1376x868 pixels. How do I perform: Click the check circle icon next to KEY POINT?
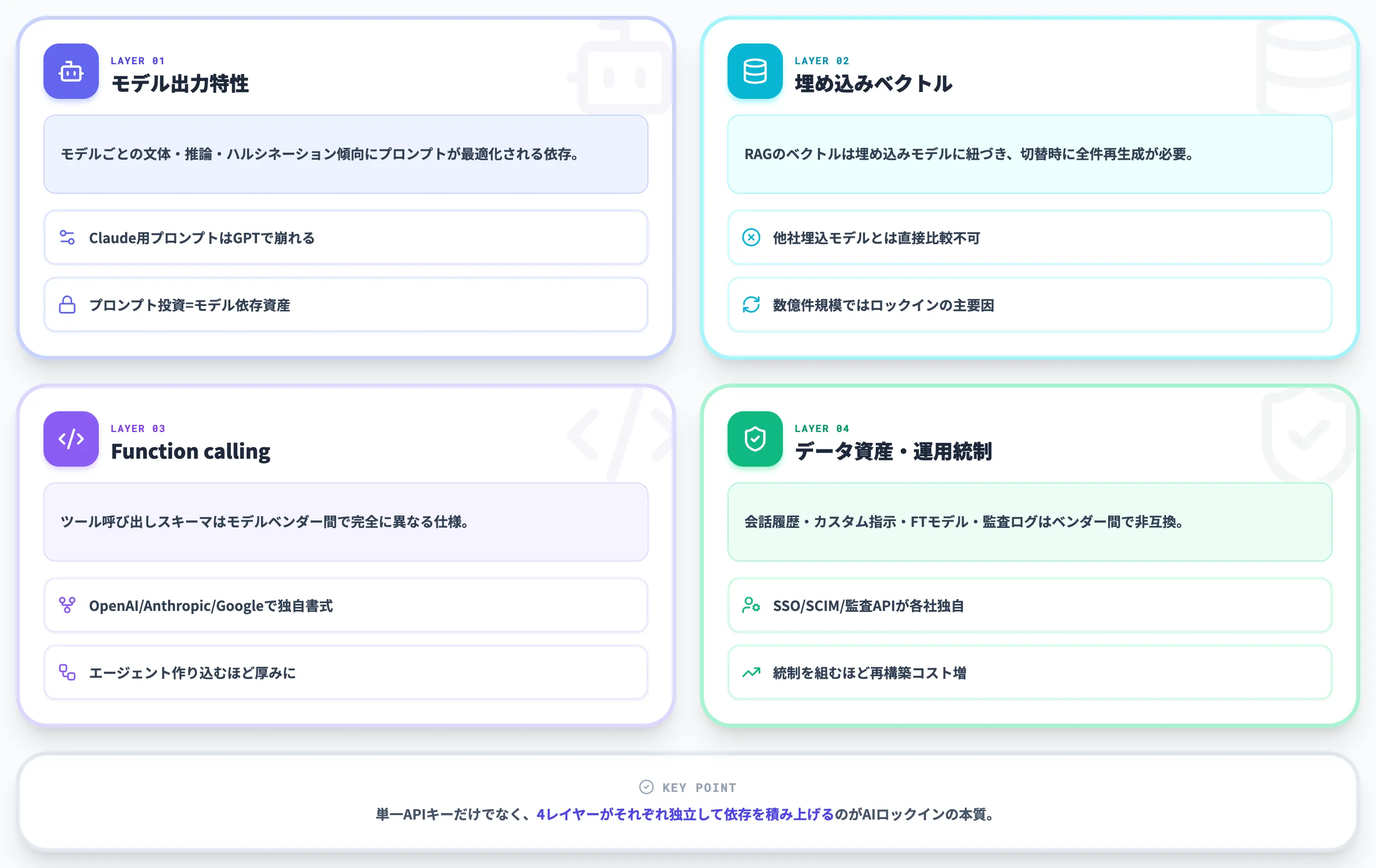[x=646, y=787]
